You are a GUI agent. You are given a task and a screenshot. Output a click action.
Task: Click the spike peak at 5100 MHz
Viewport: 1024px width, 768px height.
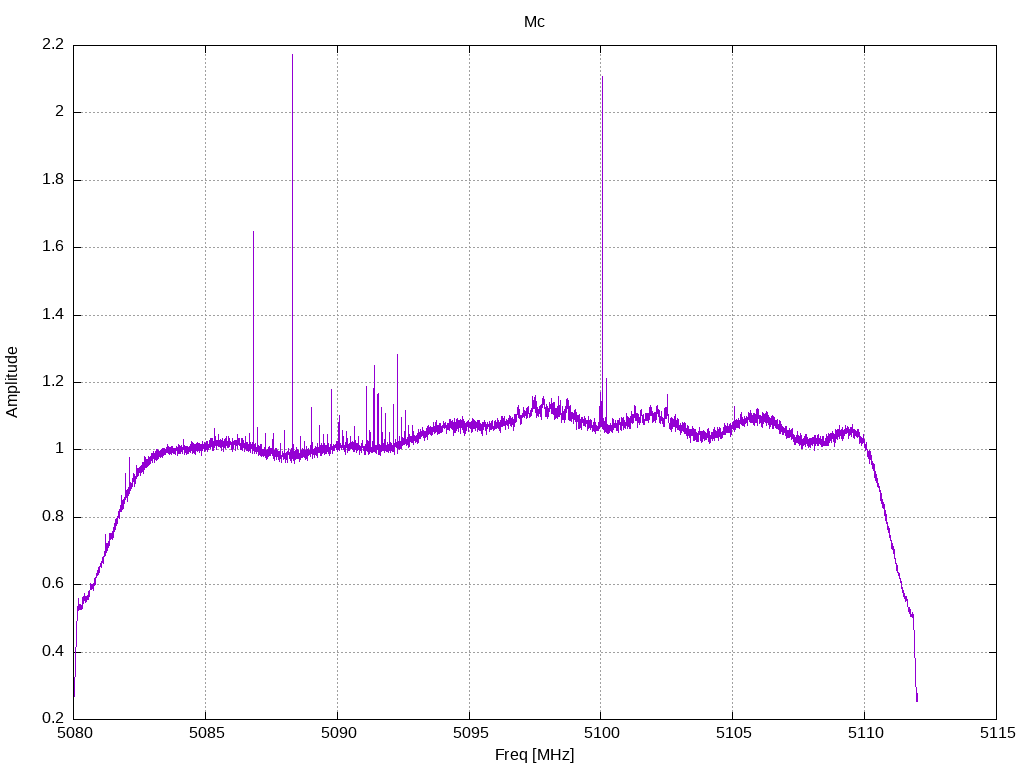(x=602, y=77)
